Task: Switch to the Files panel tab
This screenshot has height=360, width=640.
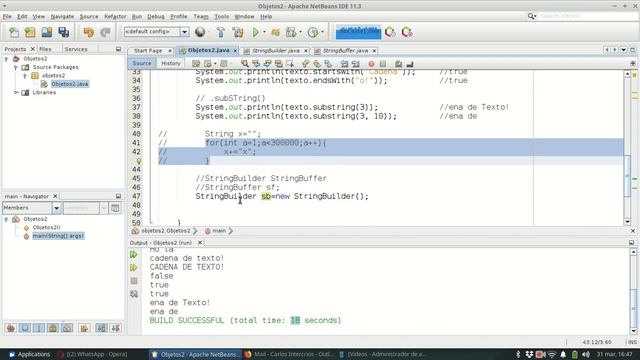Action: tap(45, 49)
